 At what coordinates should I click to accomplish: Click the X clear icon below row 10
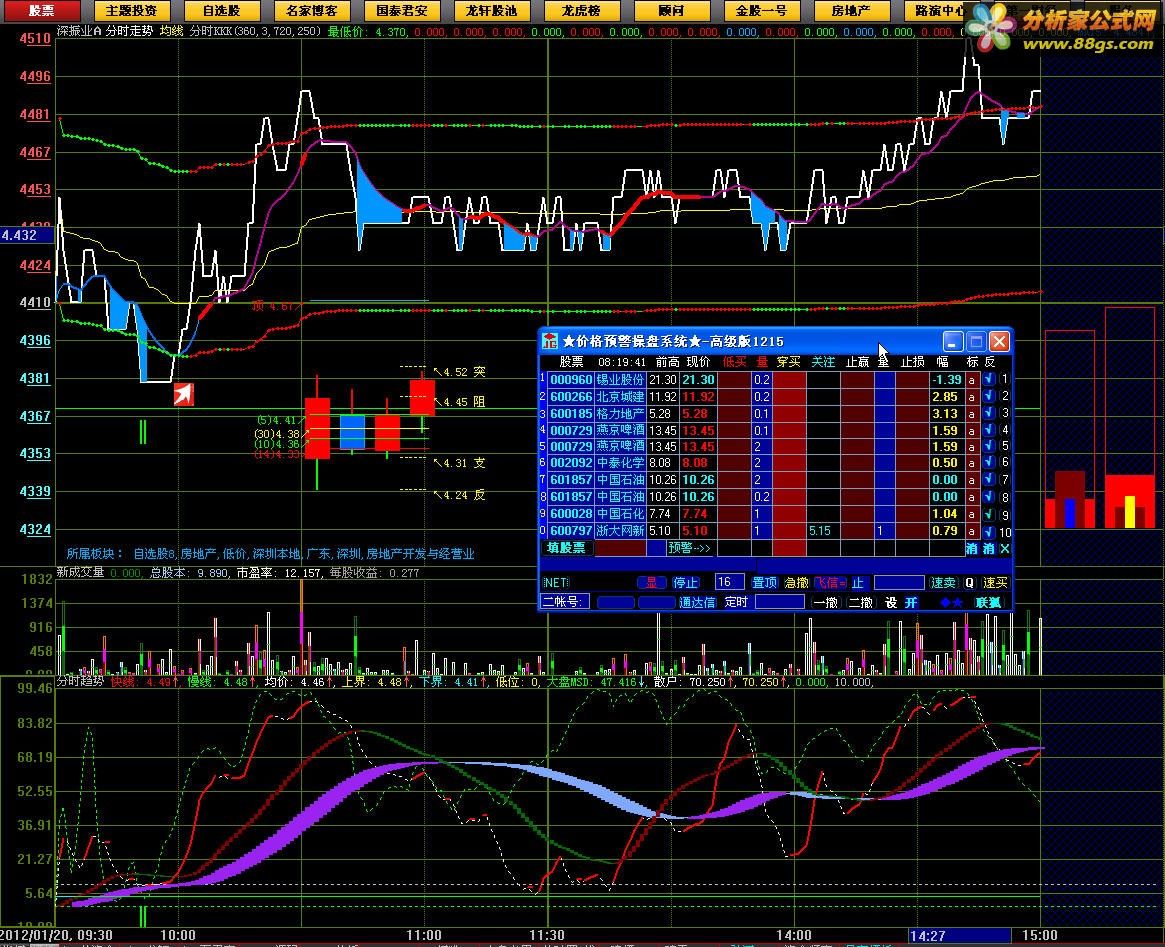pyautogui.click(x=1005, y=548)
